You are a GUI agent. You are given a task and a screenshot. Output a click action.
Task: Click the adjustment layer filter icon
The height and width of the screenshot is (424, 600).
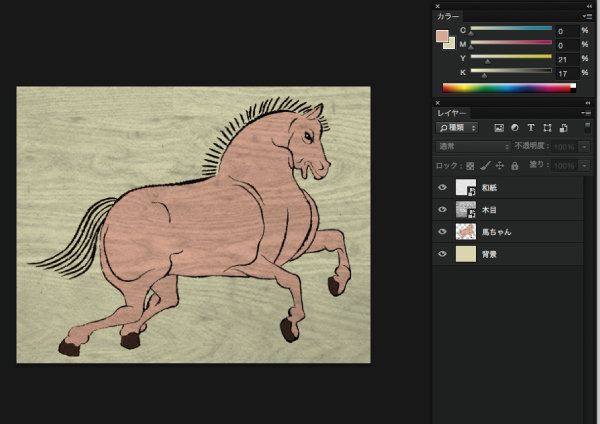tap(514, 128)
